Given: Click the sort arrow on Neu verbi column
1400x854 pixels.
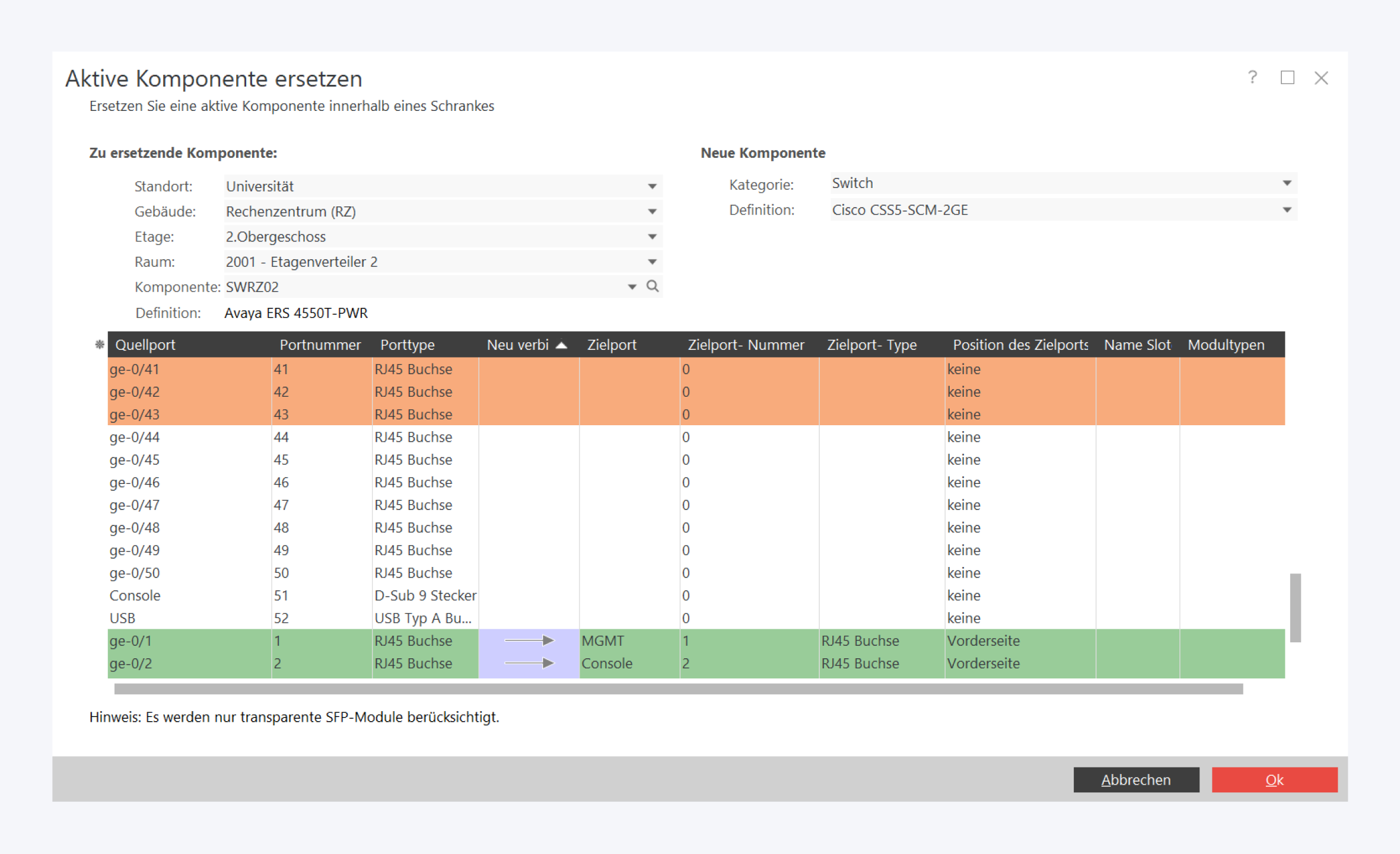Looking at the screenshot, I should click(561, 345).
